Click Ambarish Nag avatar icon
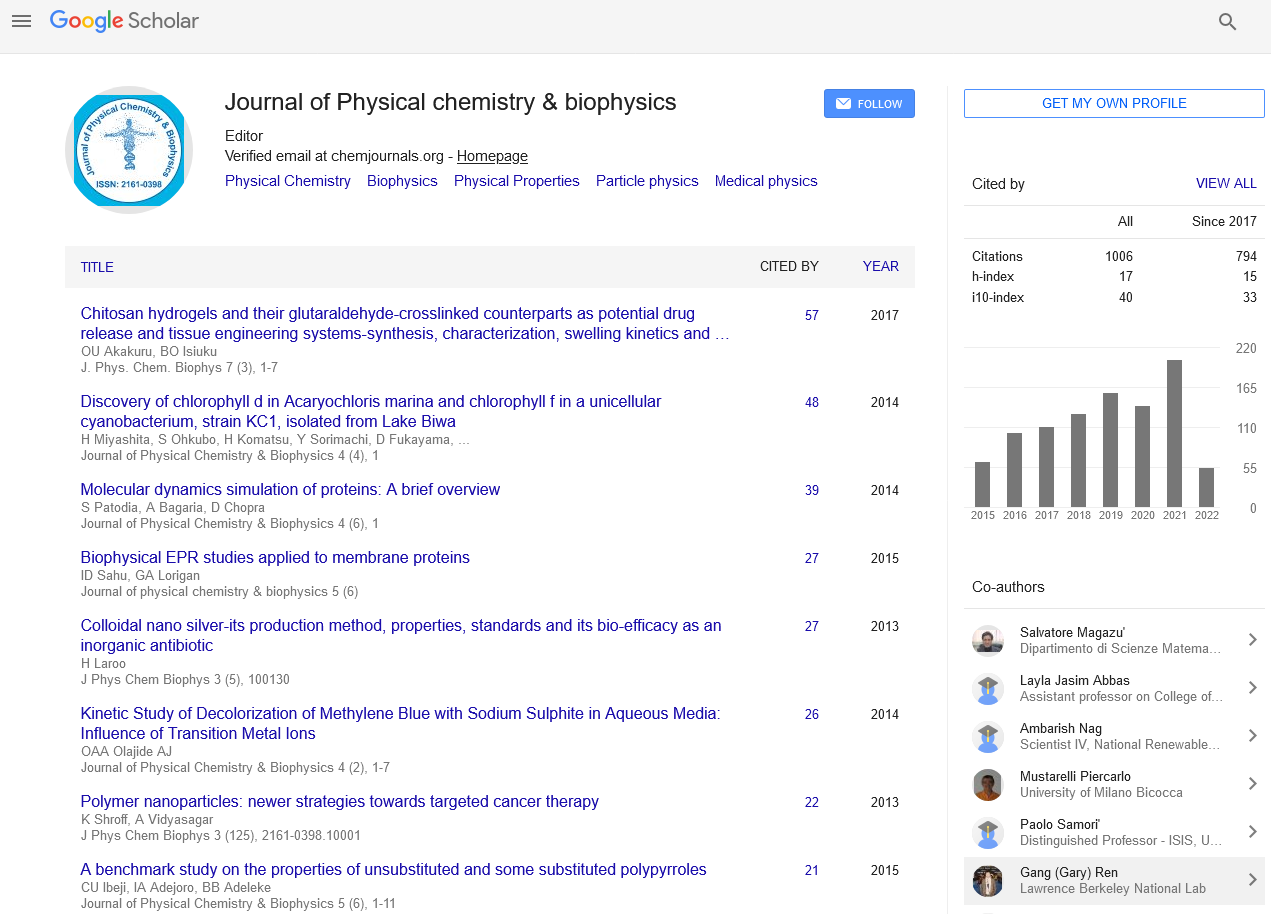Image resolution: width=1271 pixels, height=914 pixels. 987,736
